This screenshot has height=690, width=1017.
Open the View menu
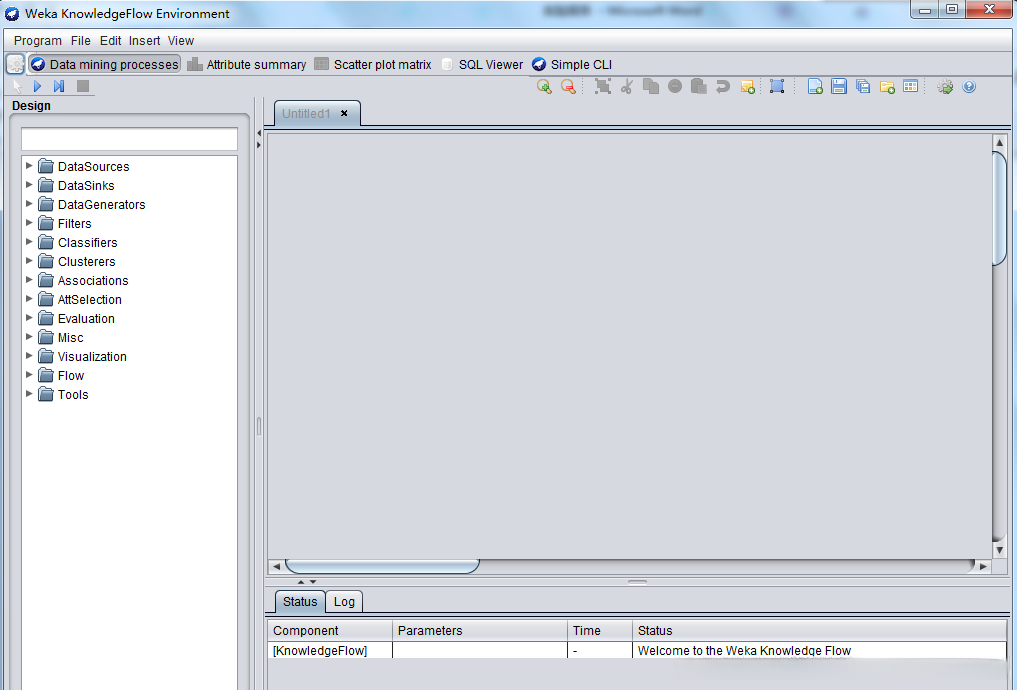(180, 40)
